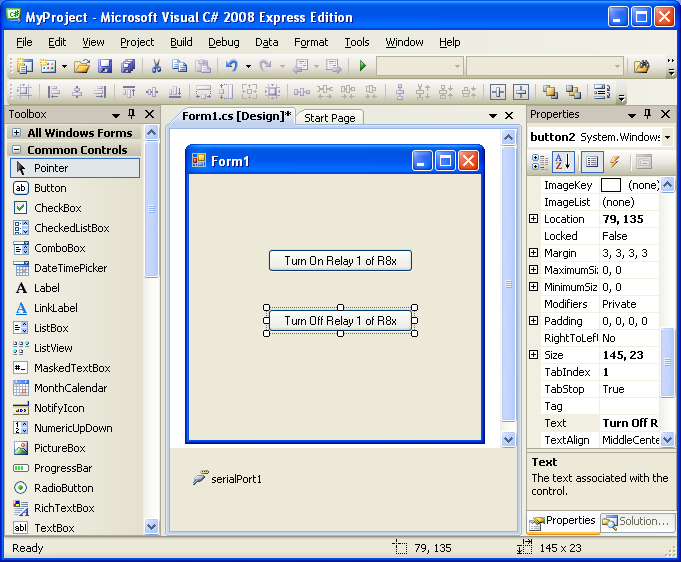Screen dimensions: 681x562
Task: Show Events with the lightning bolt icon
Action: (614, 162)
